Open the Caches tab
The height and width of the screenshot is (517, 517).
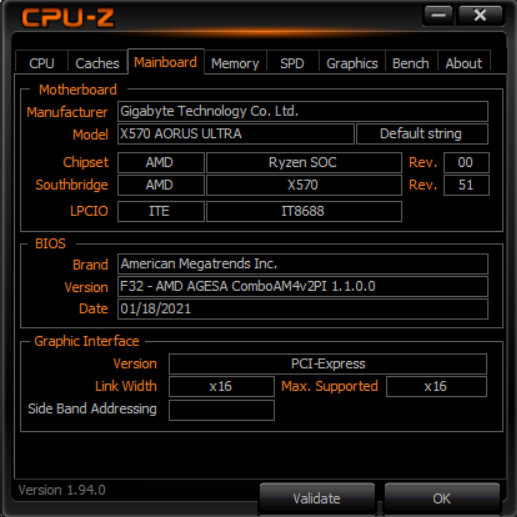[x=97, y=63]
